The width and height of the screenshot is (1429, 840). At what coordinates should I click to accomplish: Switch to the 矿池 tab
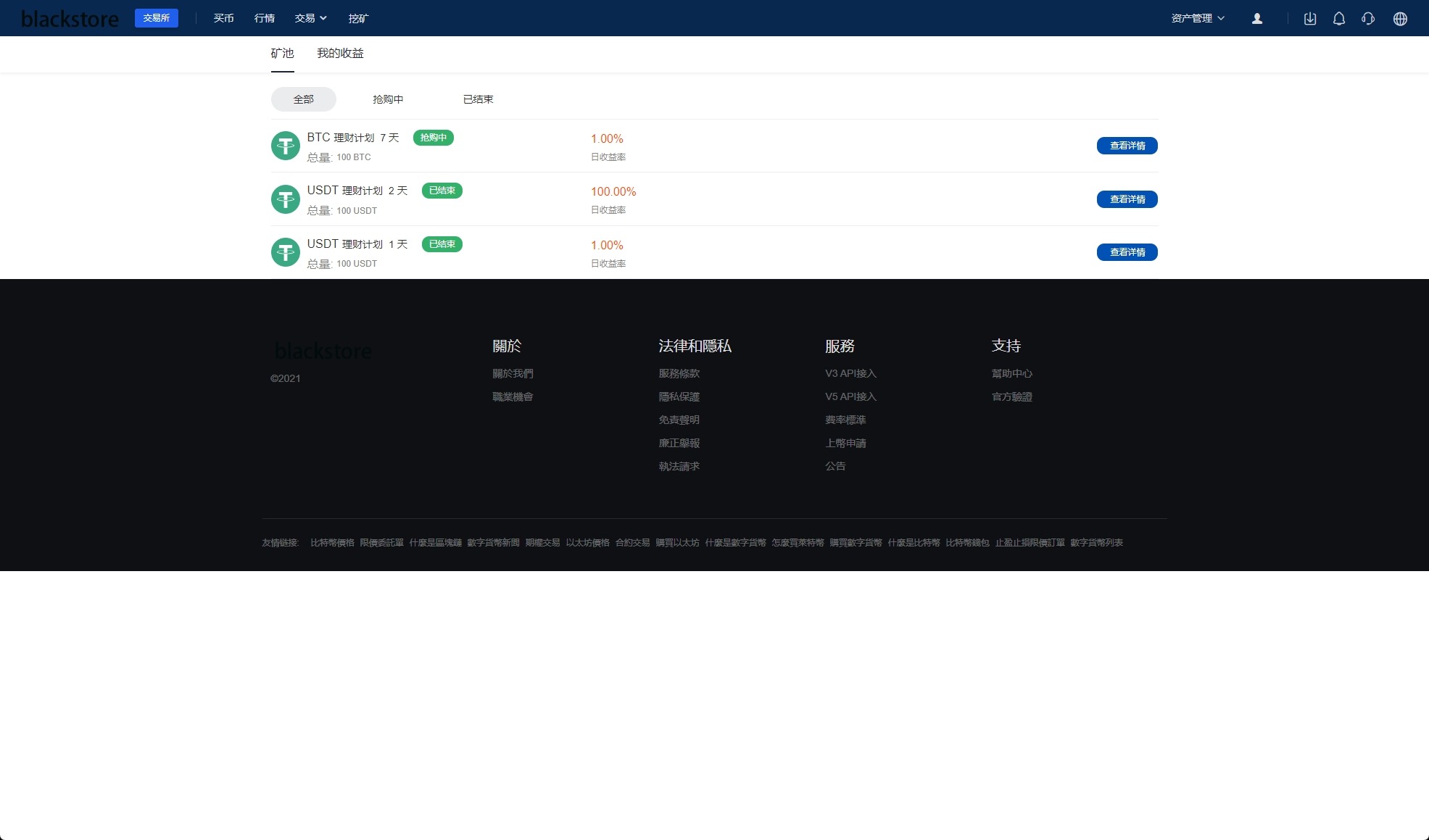click(x=283, y=54)
